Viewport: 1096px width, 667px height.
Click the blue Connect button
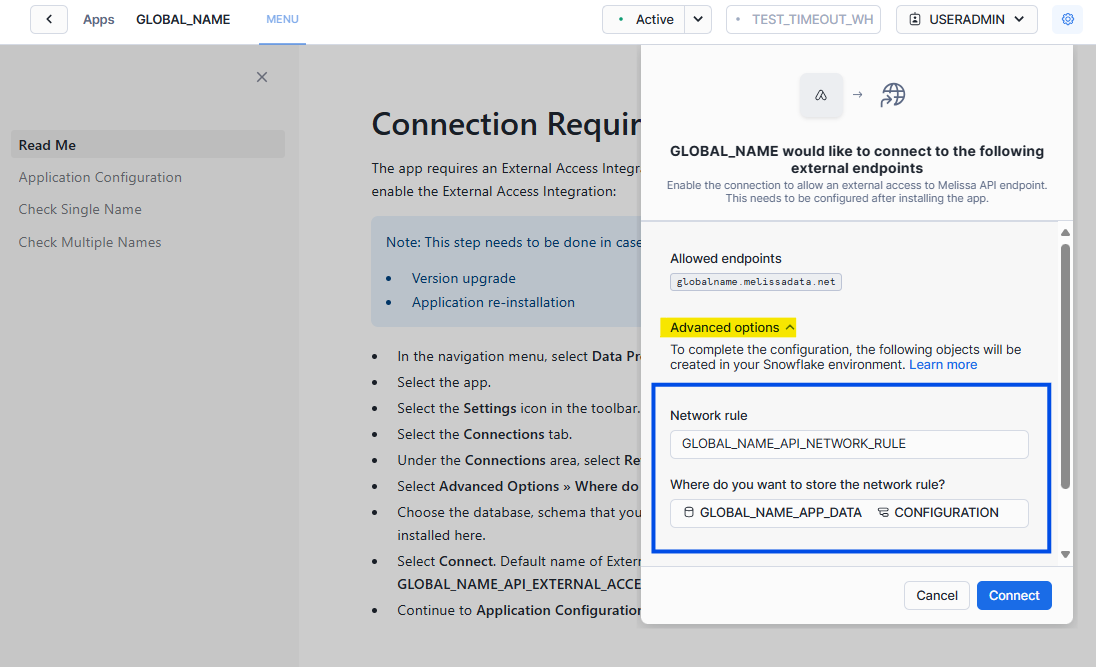1014,596
